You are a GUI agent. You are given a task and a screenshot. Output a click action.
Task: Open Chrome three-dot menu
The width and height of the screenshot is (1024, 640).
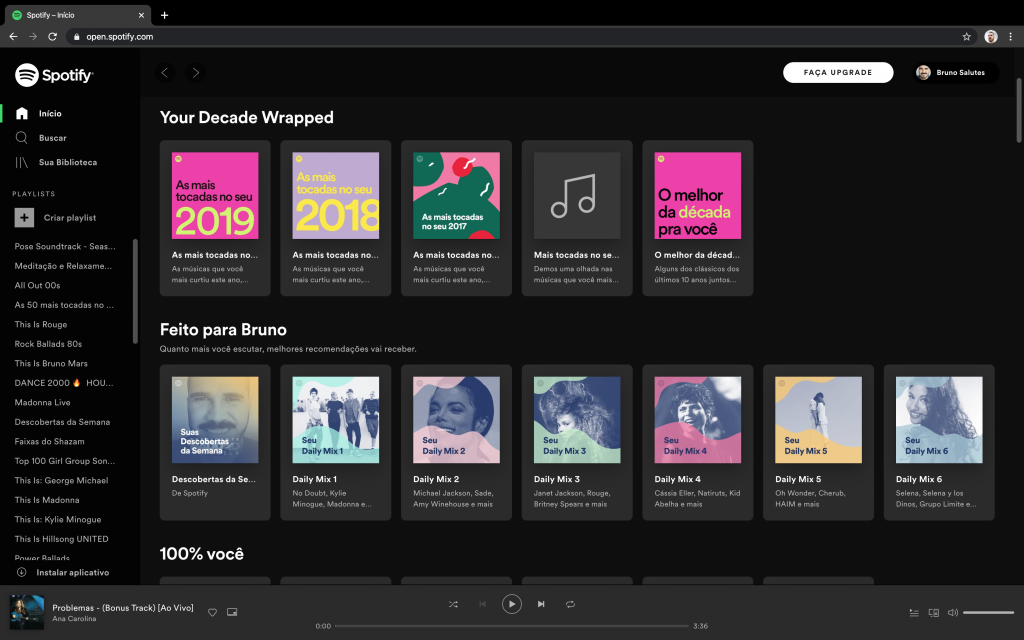click(x=1010, y=37)
